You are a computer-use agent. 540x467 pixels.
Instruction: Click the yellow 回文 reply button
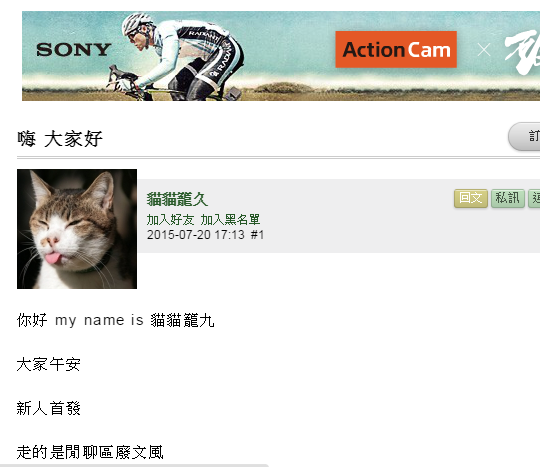point(471,198)
